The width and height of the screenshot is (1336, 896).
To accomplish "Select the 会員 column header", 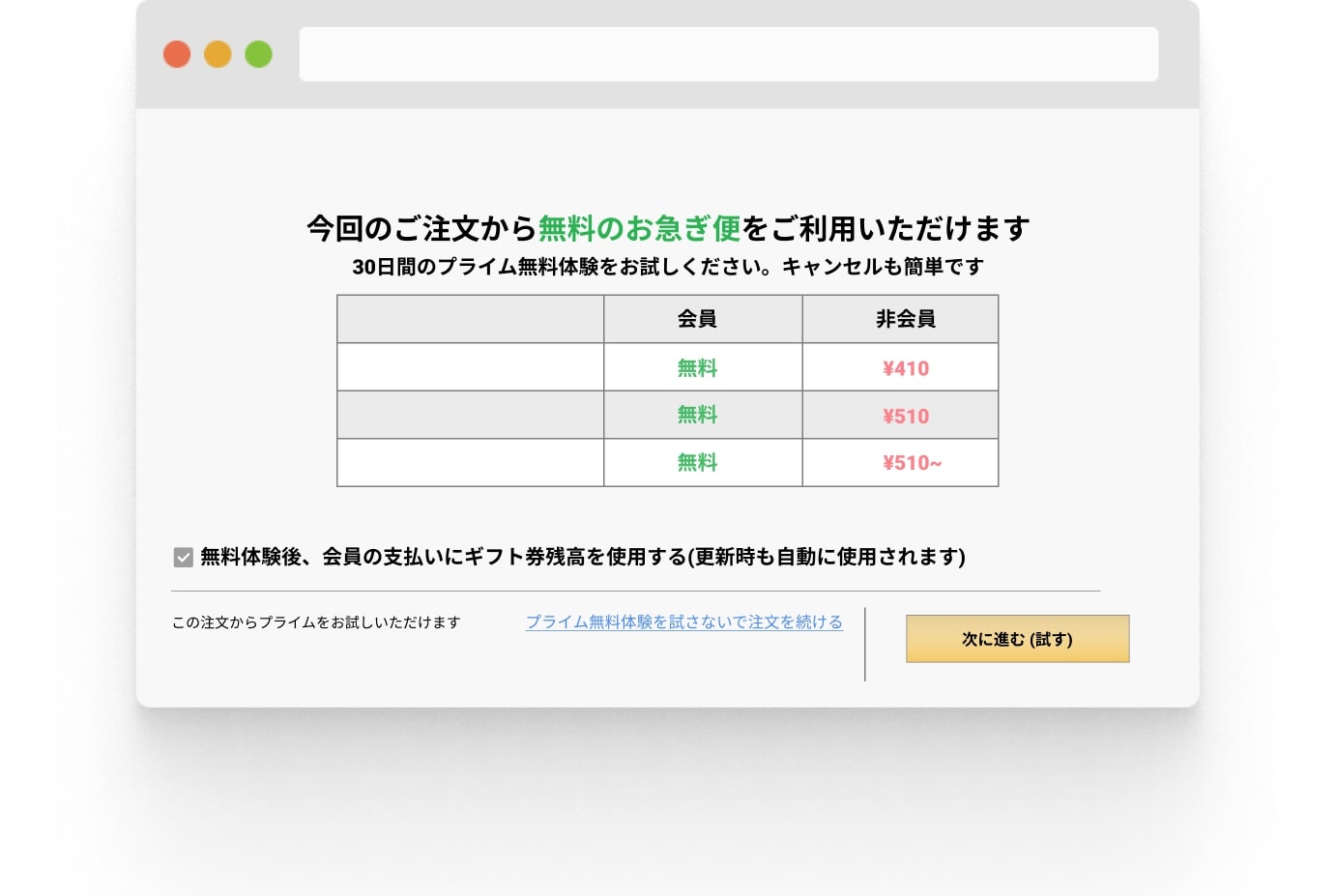I will click(697, 319).
